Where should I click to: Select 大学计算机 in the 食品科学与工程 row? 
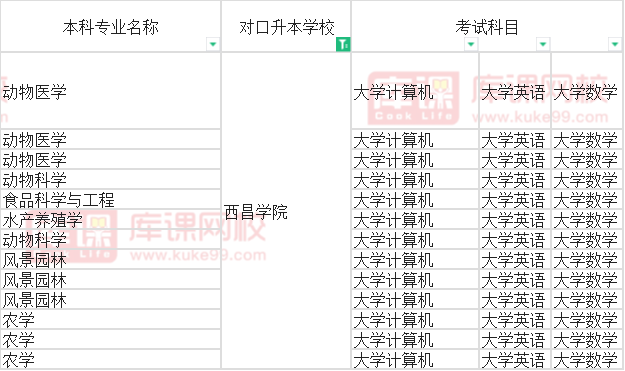tap(415, 199)
